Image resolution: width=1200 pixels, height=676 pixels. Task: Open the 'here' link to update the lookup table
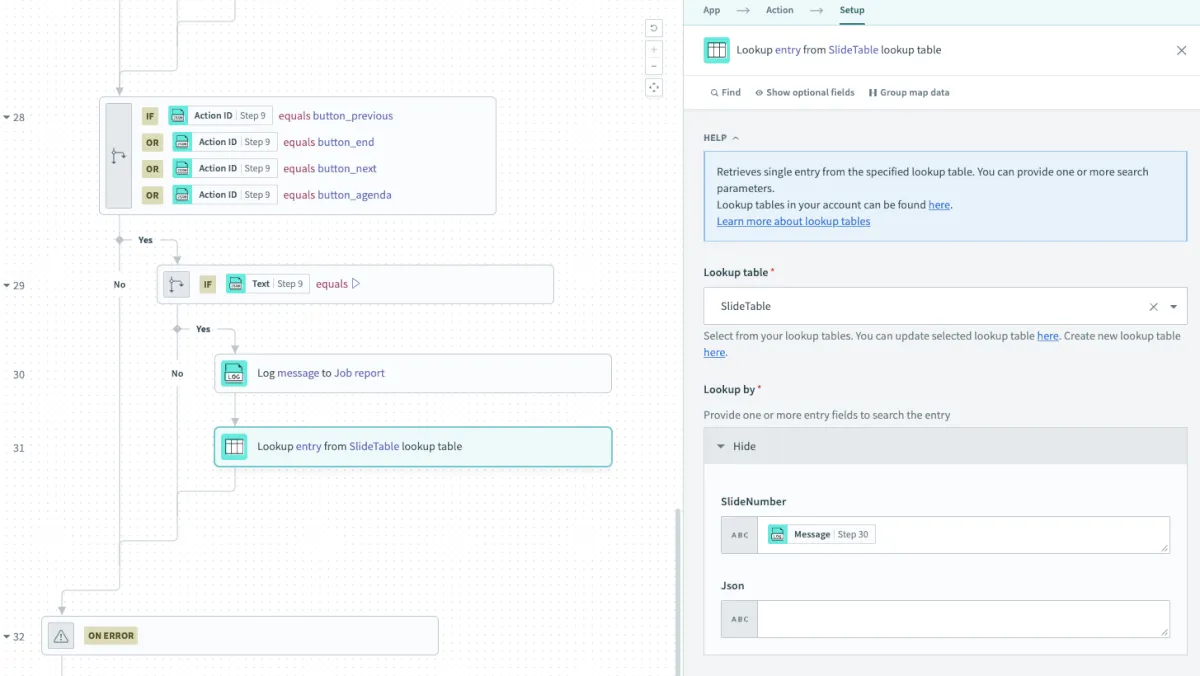coord(1047,336)
